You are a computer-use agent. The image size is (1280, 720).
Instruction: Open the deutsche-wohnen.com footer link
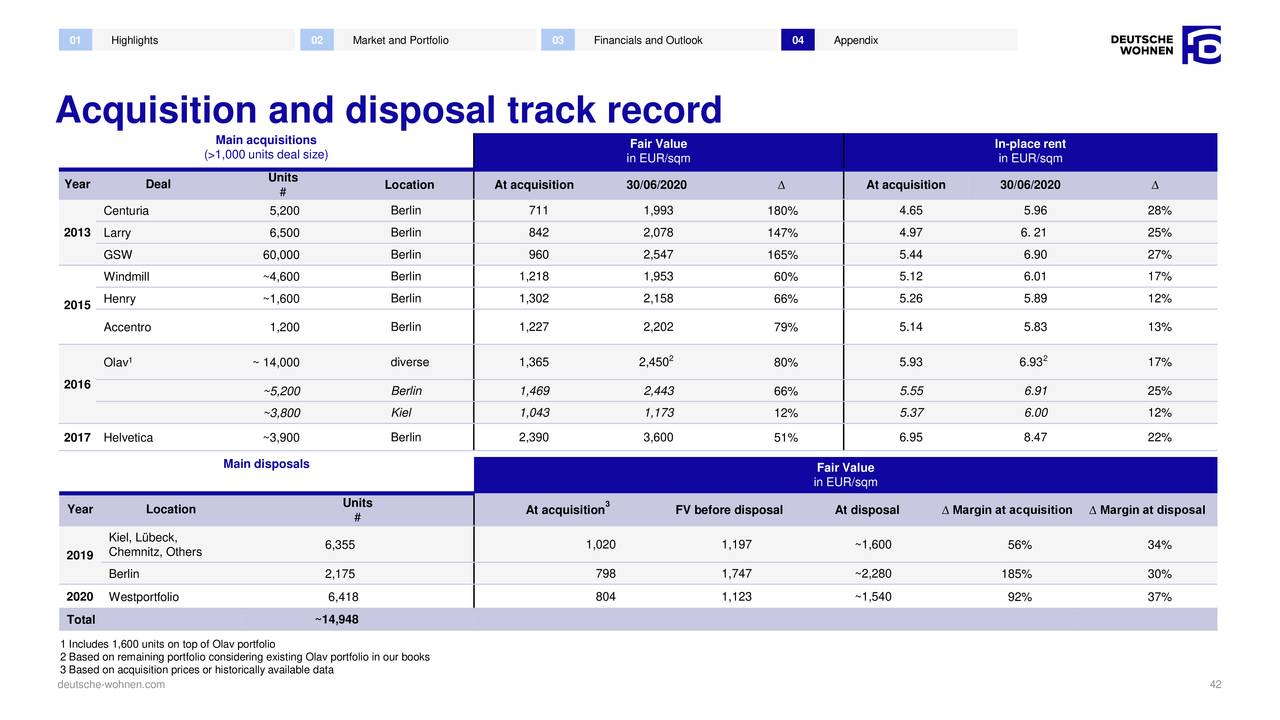point(111,685)
